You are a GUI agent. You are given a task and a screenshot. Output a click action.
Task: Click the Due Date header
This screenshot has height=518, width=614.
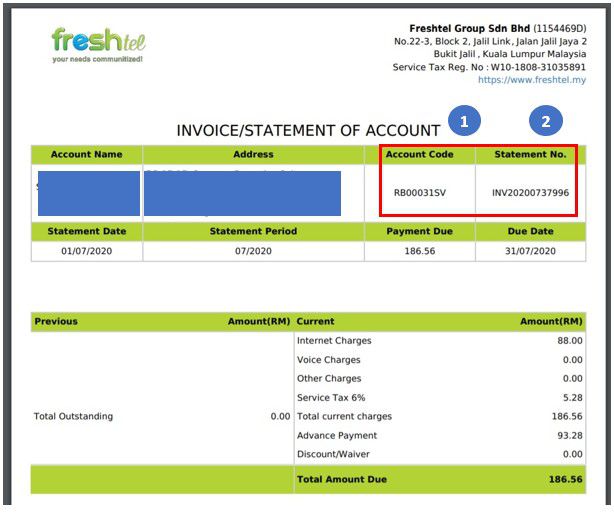530,231
